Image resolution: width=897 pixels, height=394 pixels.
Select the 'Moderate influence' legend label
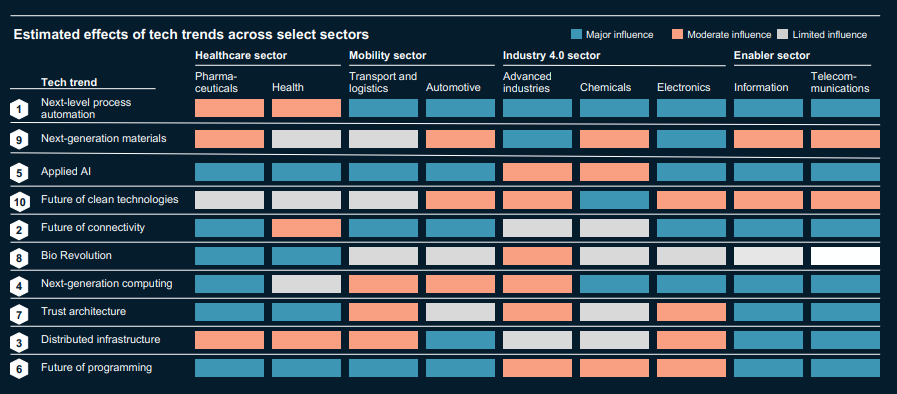[x=729, y=35]
